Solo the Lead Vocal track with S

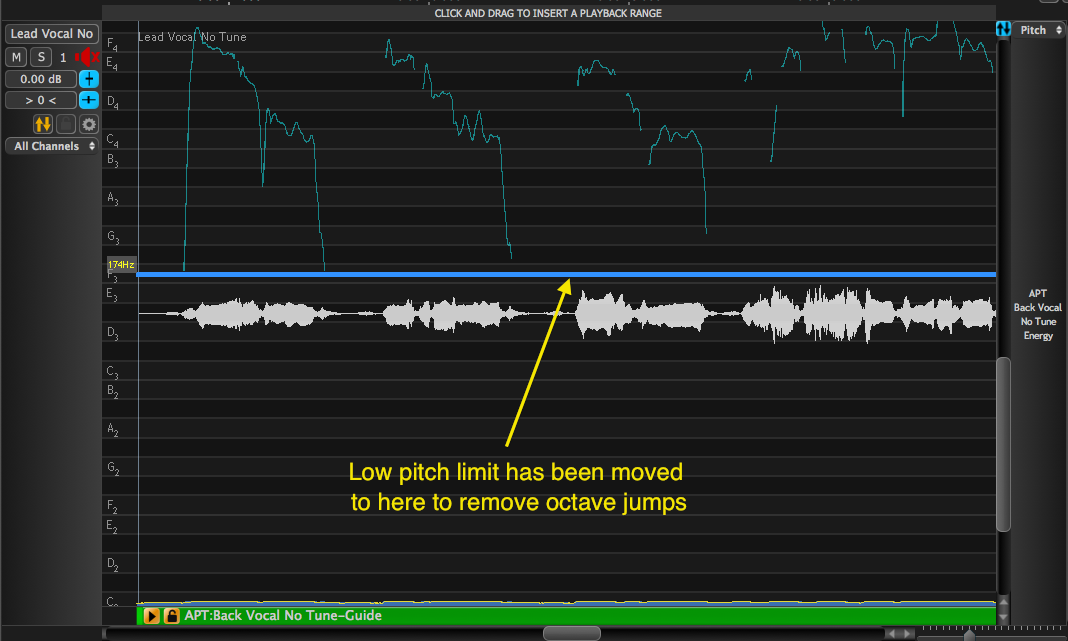click(x=40, y=57)
